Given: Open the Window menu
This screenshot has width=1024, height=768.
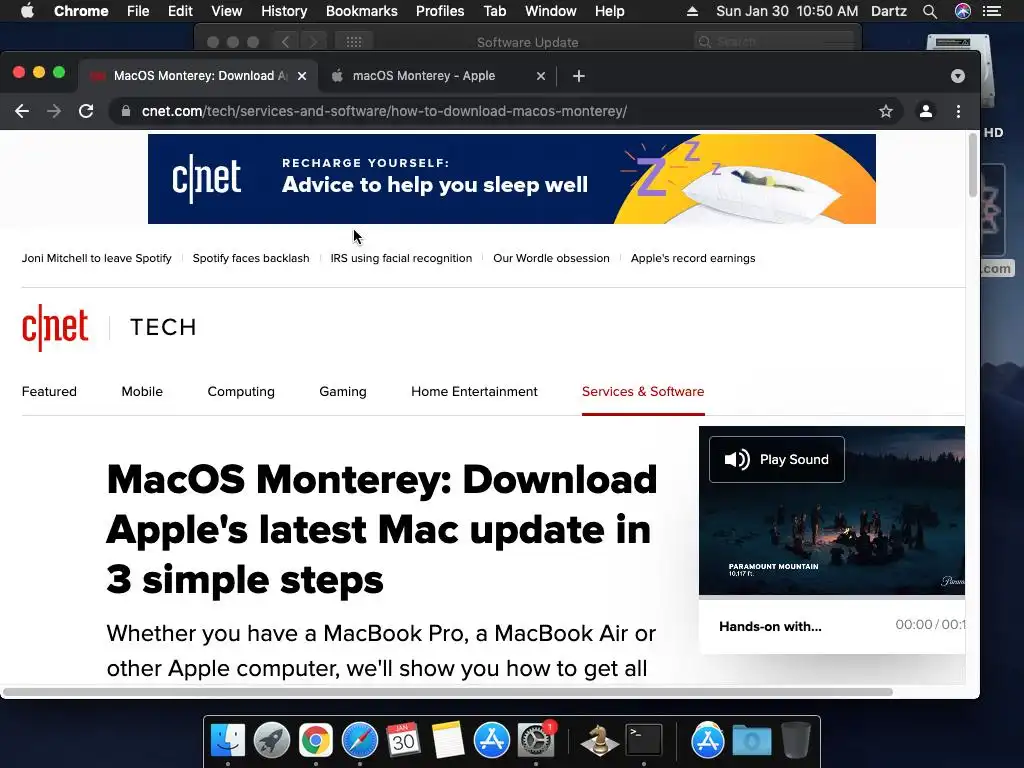Looking at the screenshot, I should point(551,11).
